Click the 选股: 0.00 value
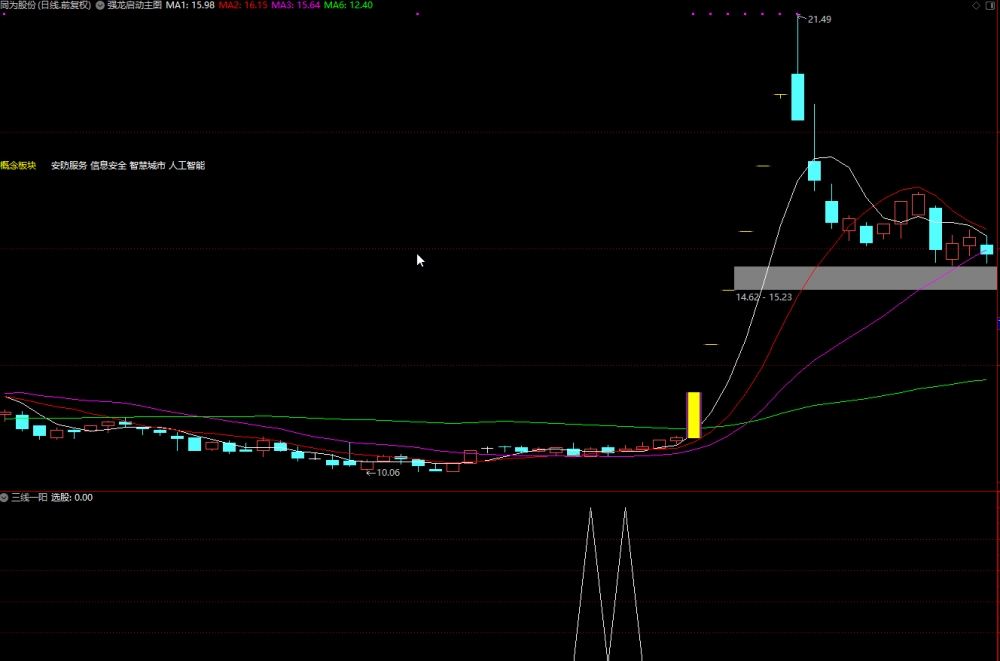Screen dimensions: 1000x661 coord(72,497)
